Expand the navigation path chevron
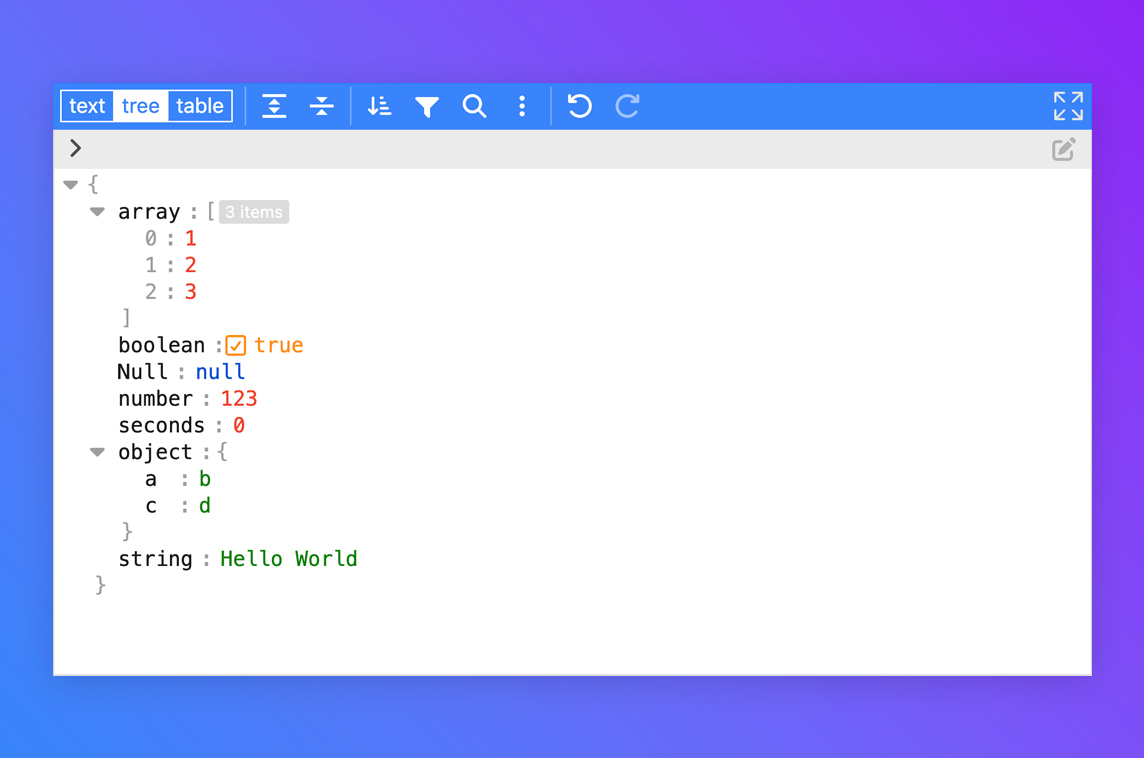 76,149
